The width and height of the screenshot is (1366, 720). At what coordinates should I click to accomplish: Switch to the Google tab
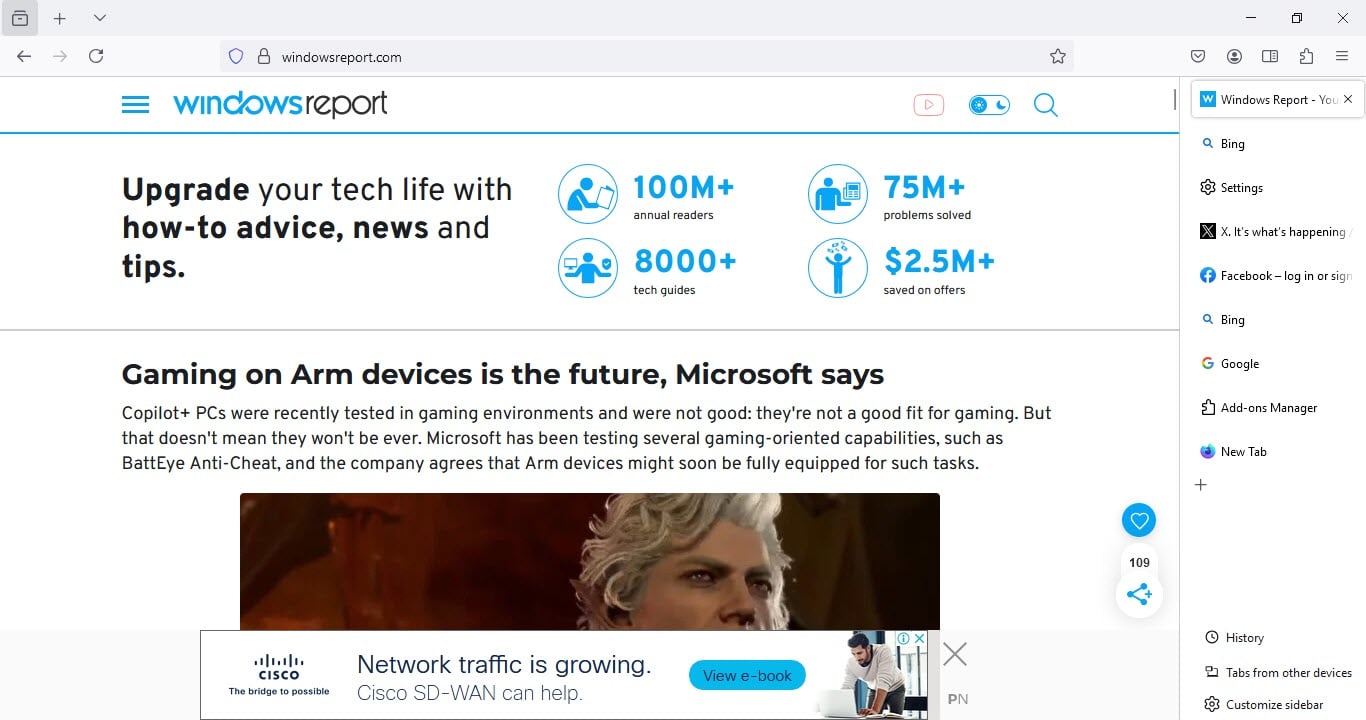tap(1275, 364)
